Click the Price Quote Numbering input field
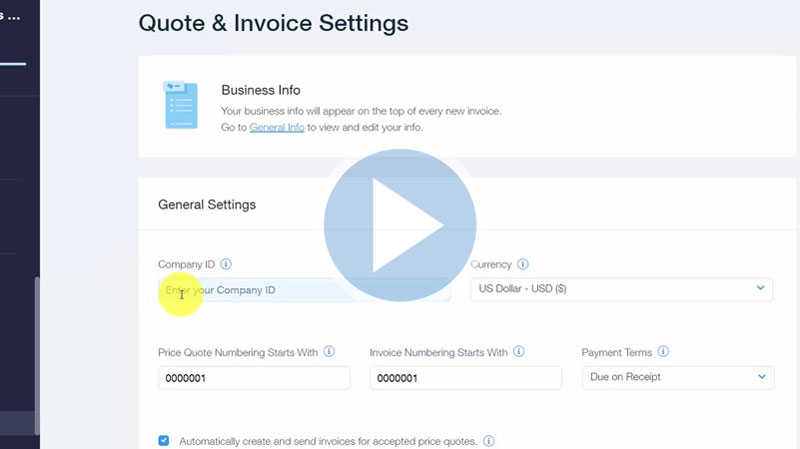Screen dimensions: 800x449 (254, 377)
